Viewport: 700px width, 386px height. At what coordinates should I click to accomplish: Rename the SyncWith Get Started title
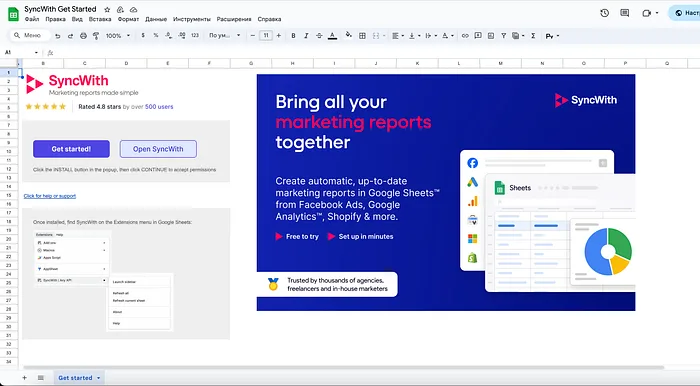(60, 9)
